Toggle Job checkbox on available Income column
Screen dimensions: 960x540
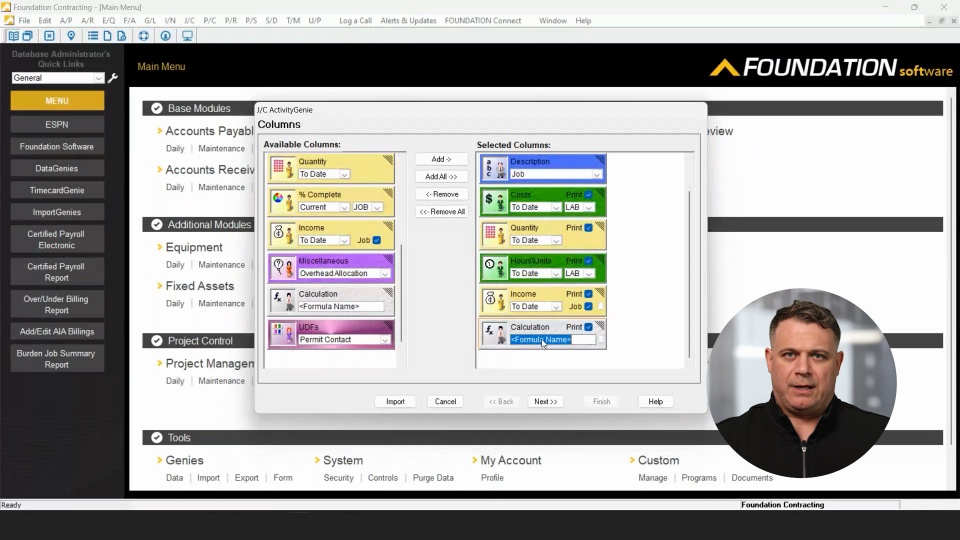(377, 240)
